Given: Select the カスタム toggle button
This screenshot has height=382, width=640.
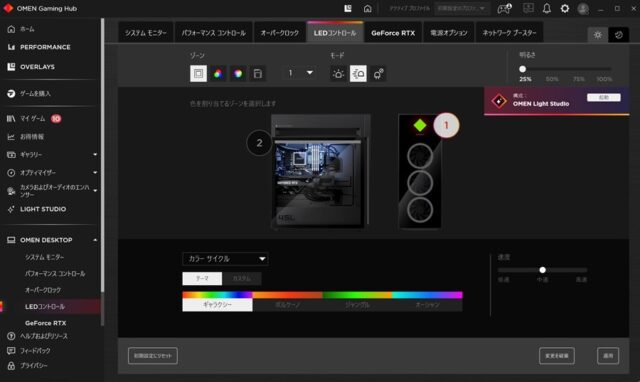Looking at the screenshot, I should pyautogui.click(x=242, y=278).
